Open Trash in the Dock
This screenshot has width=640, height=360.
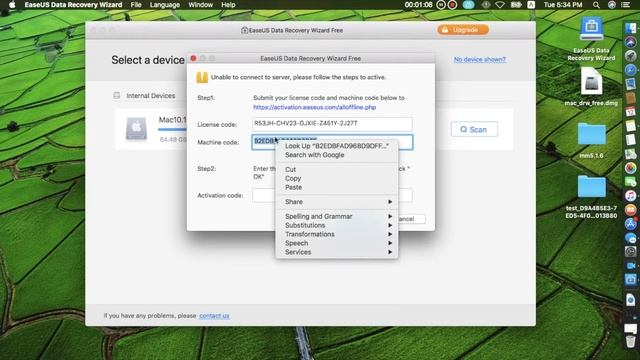click(x=631, y=341)
